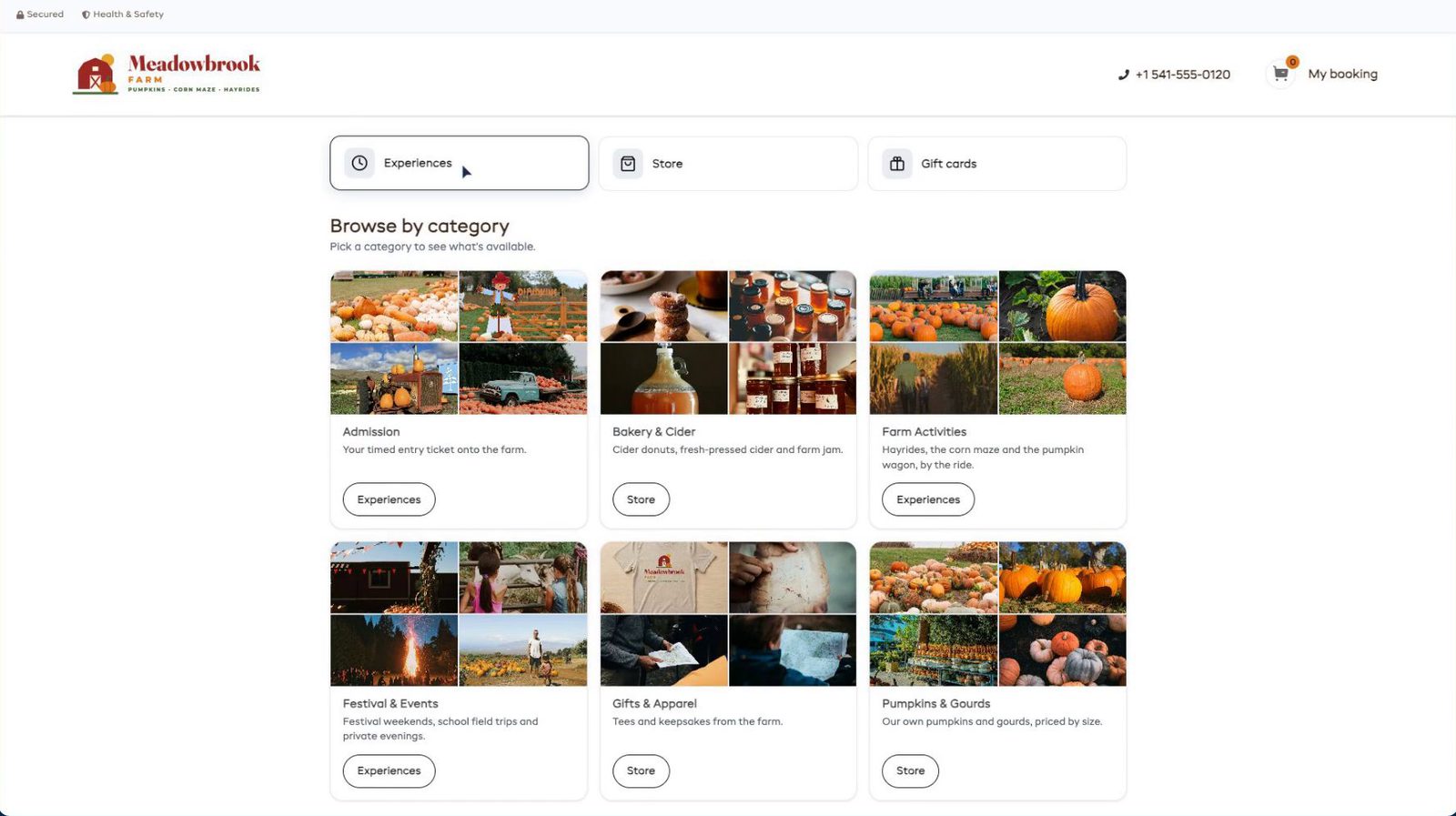Open the Gifts & Apparel image collage
This screenshot has width=1456, height=816.
(728, 614)
